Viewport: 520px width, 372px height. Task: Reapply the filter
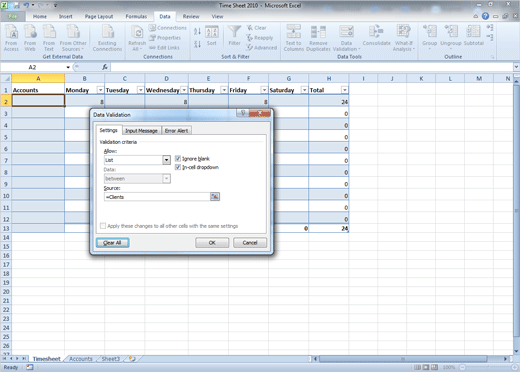[x=260, y=38]
